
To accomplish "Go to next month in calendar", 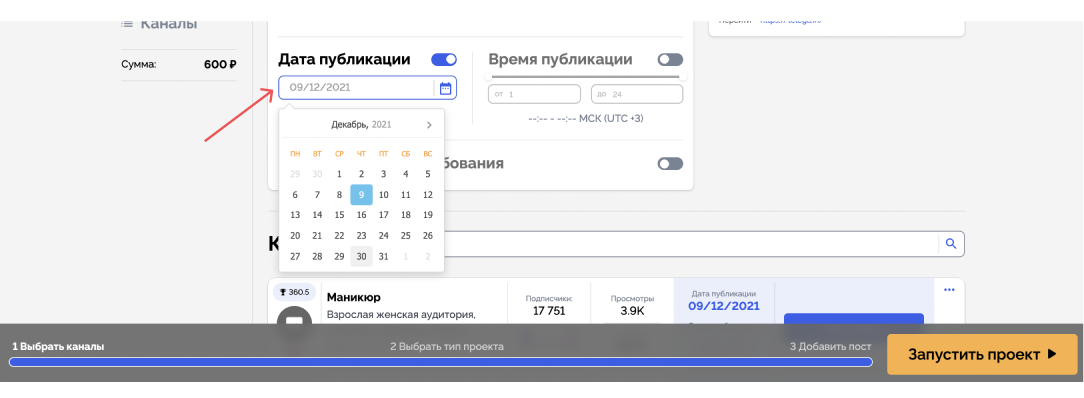I will click(429, 125).
